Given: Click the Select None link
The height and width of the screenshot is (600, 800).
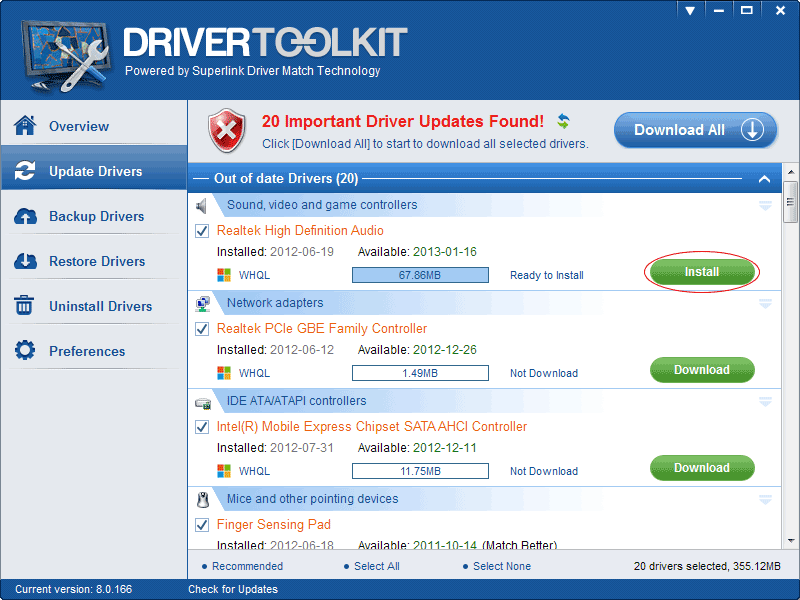Looking at the screenshot, I should point(502,566).
